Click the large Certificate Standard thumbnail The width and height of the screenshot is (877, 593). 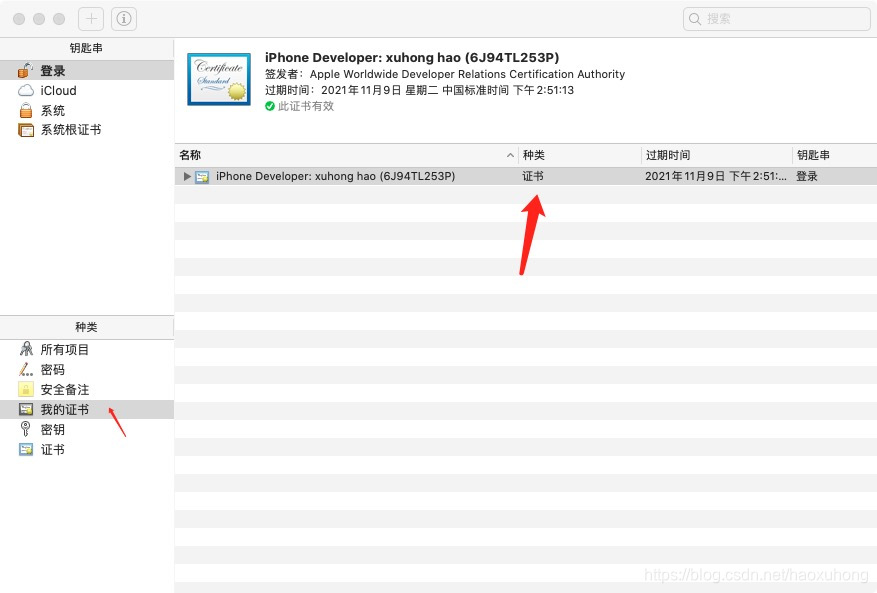pyautogui.click(x=219, y=79)
